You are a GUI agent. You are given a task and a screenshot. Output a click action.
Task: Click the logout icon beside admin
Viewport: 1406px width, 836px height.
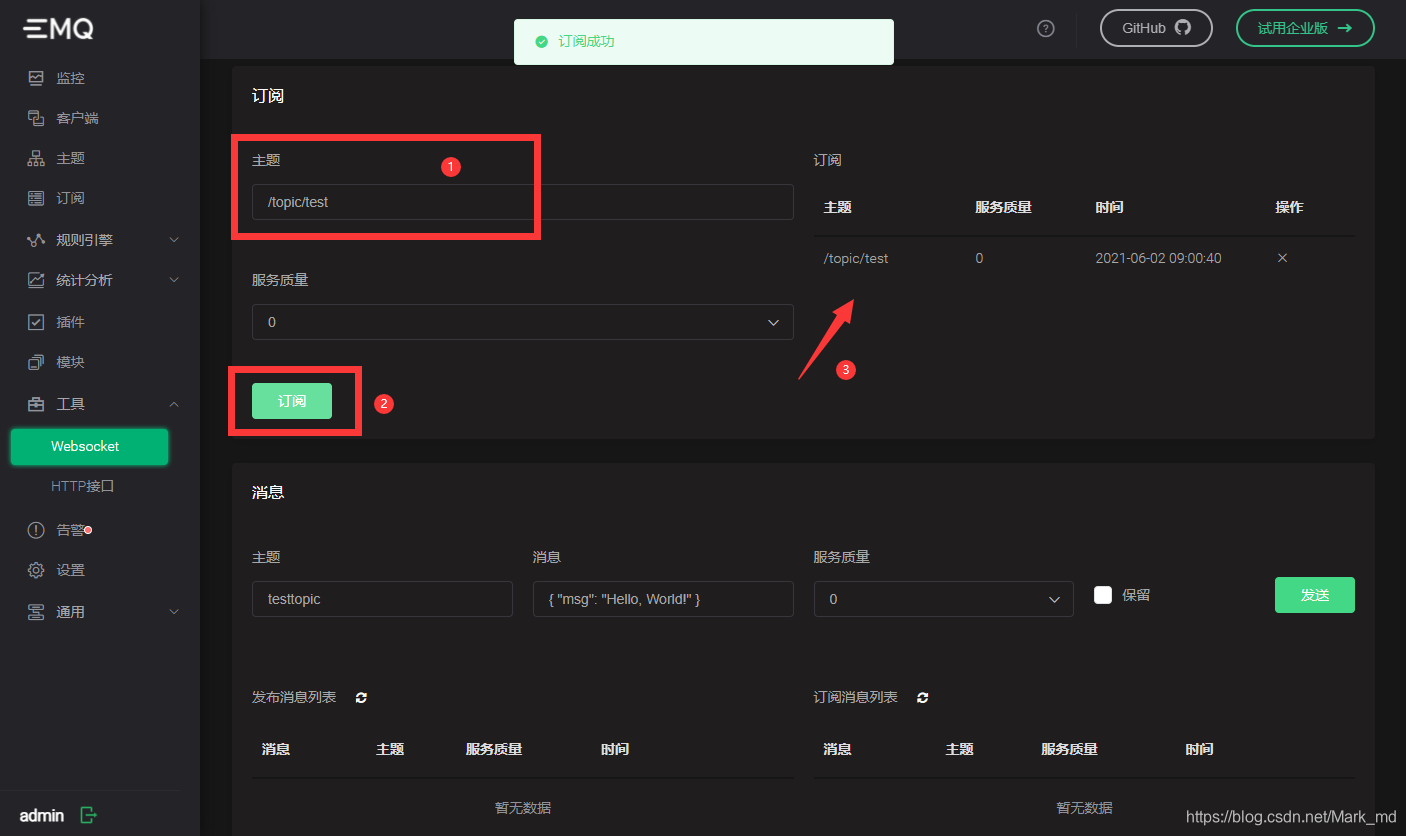coord(88,815)
